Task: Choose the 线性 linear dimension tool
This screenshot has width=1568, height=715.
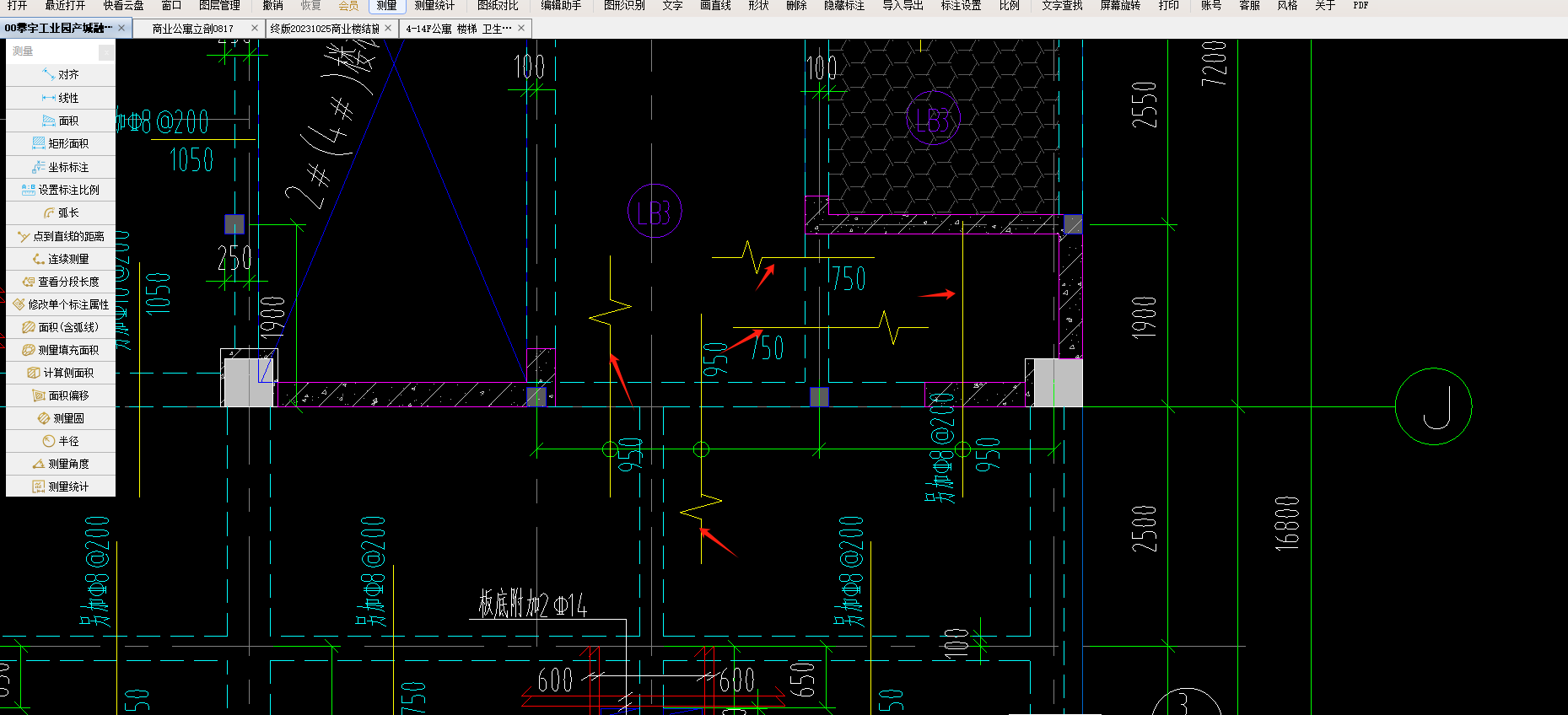Action: coord(61,98)
